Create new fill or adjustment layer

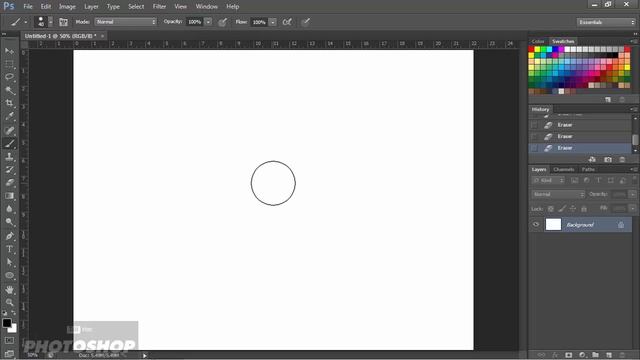coord(582,355)
